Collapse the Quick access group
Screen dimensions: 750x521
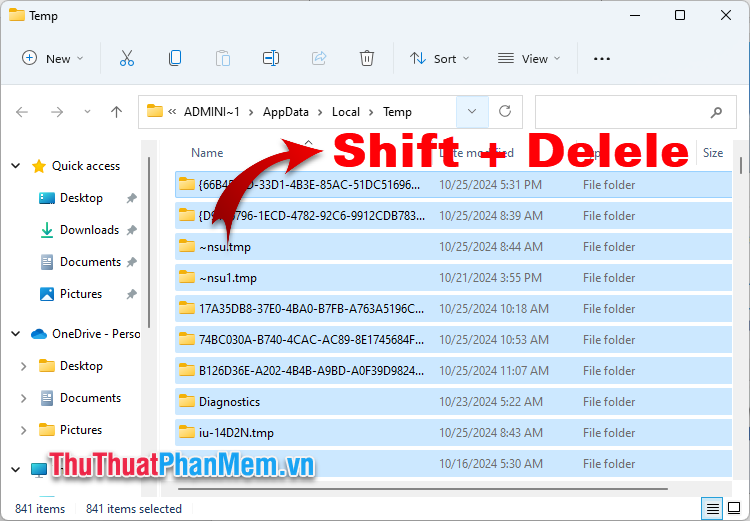coord(16,166)
